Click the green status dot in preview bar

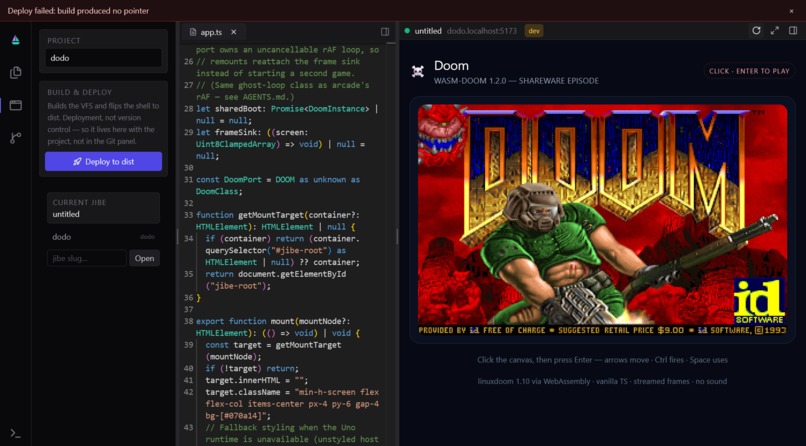coord(407,31)
